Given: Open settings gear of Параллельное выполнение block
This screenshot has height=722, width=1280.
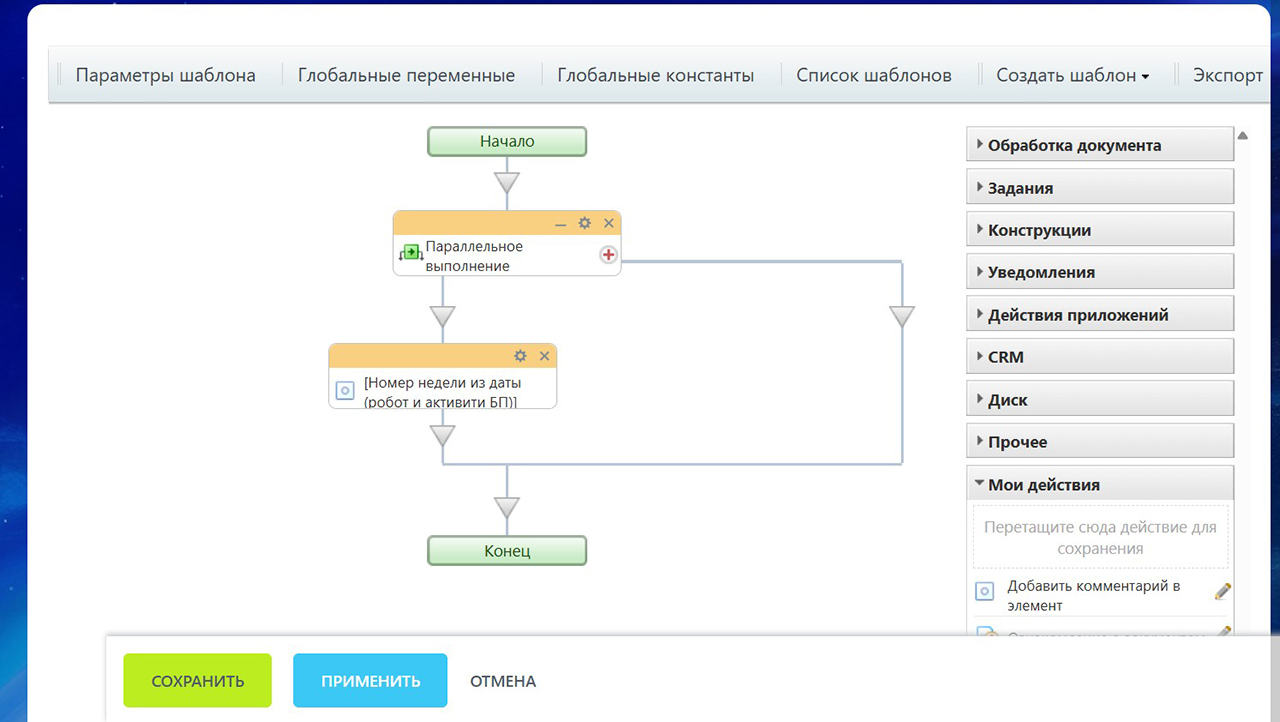Looking at the screenshot, I should pyautogui.click(x=585, y=223).
